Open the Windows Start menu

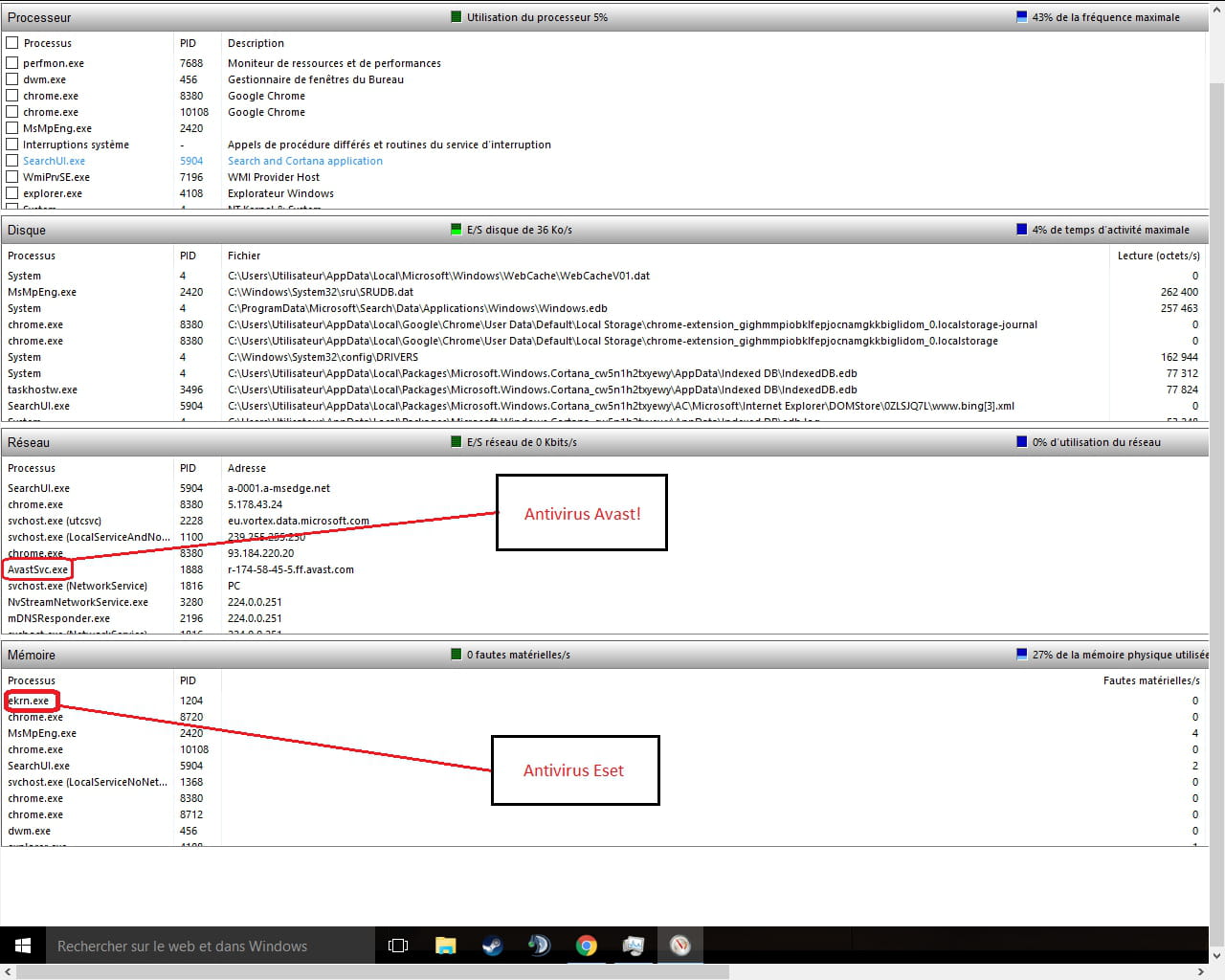pyautogui.click(x=23, y=946)
